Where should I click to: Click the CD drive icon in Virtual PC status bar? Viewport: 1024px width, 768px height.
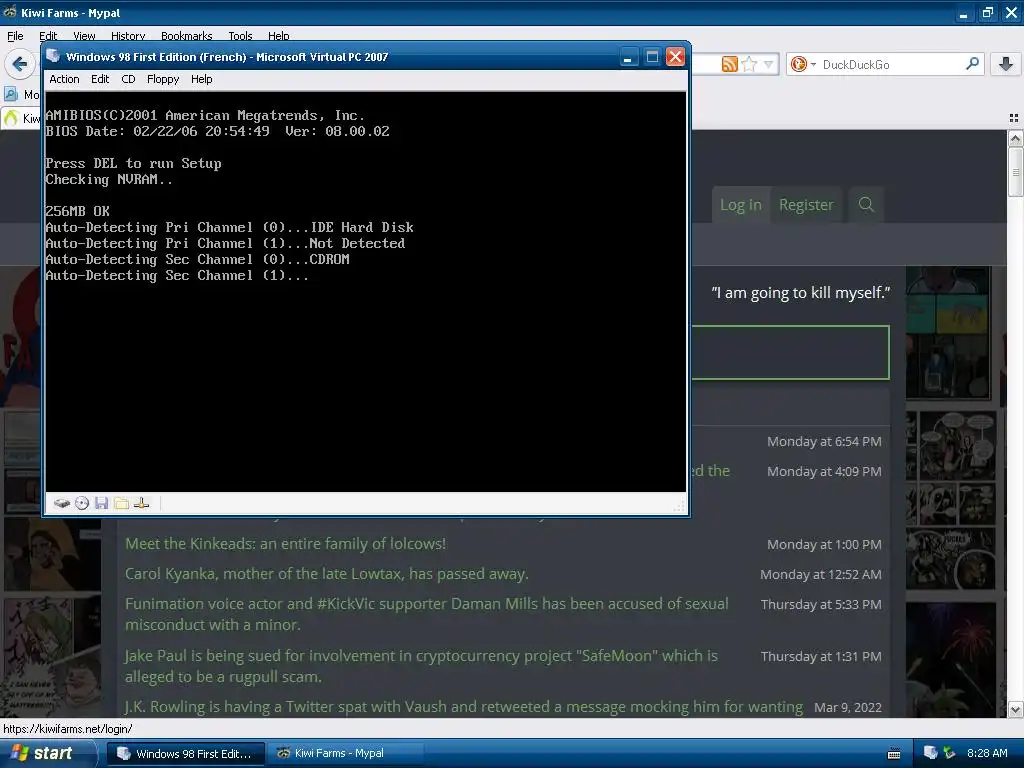click(82, 503)
